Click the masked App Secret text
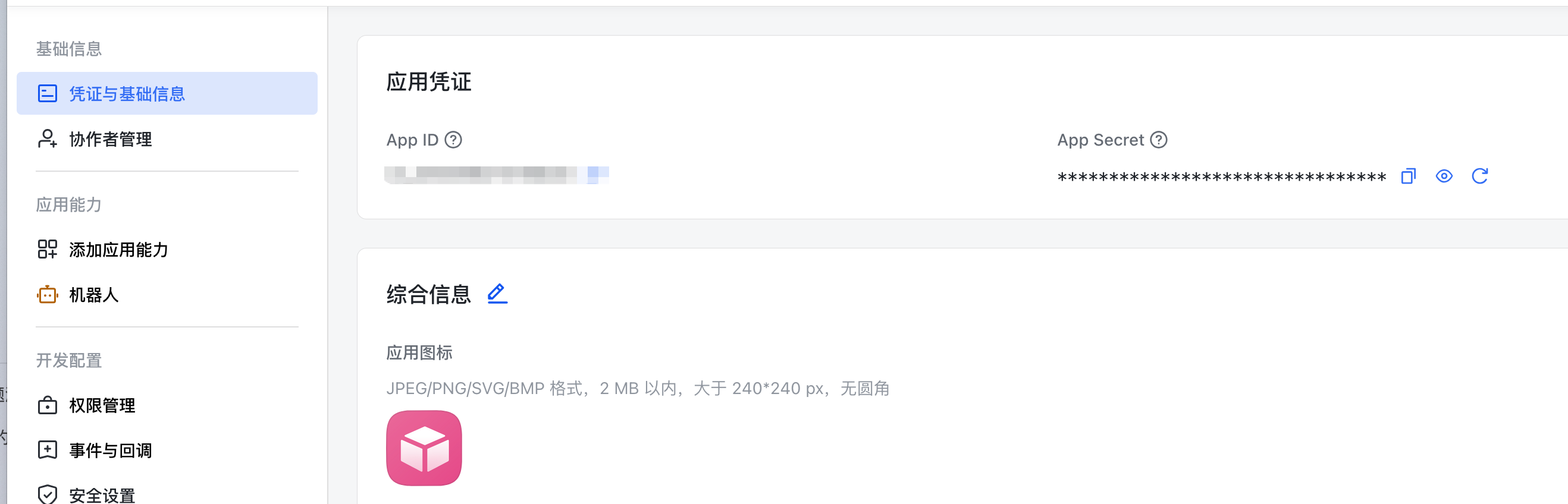This screenshot has width=1568, height=504. tap(1222, 177)
